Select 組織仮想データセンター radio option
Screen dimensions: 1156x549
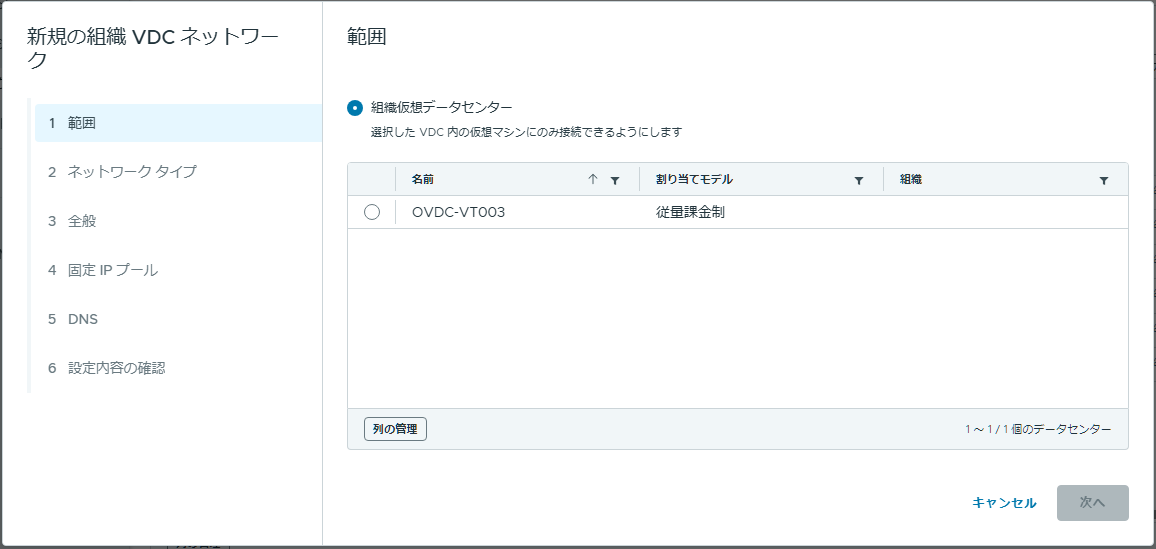click(x=355, y=108)
